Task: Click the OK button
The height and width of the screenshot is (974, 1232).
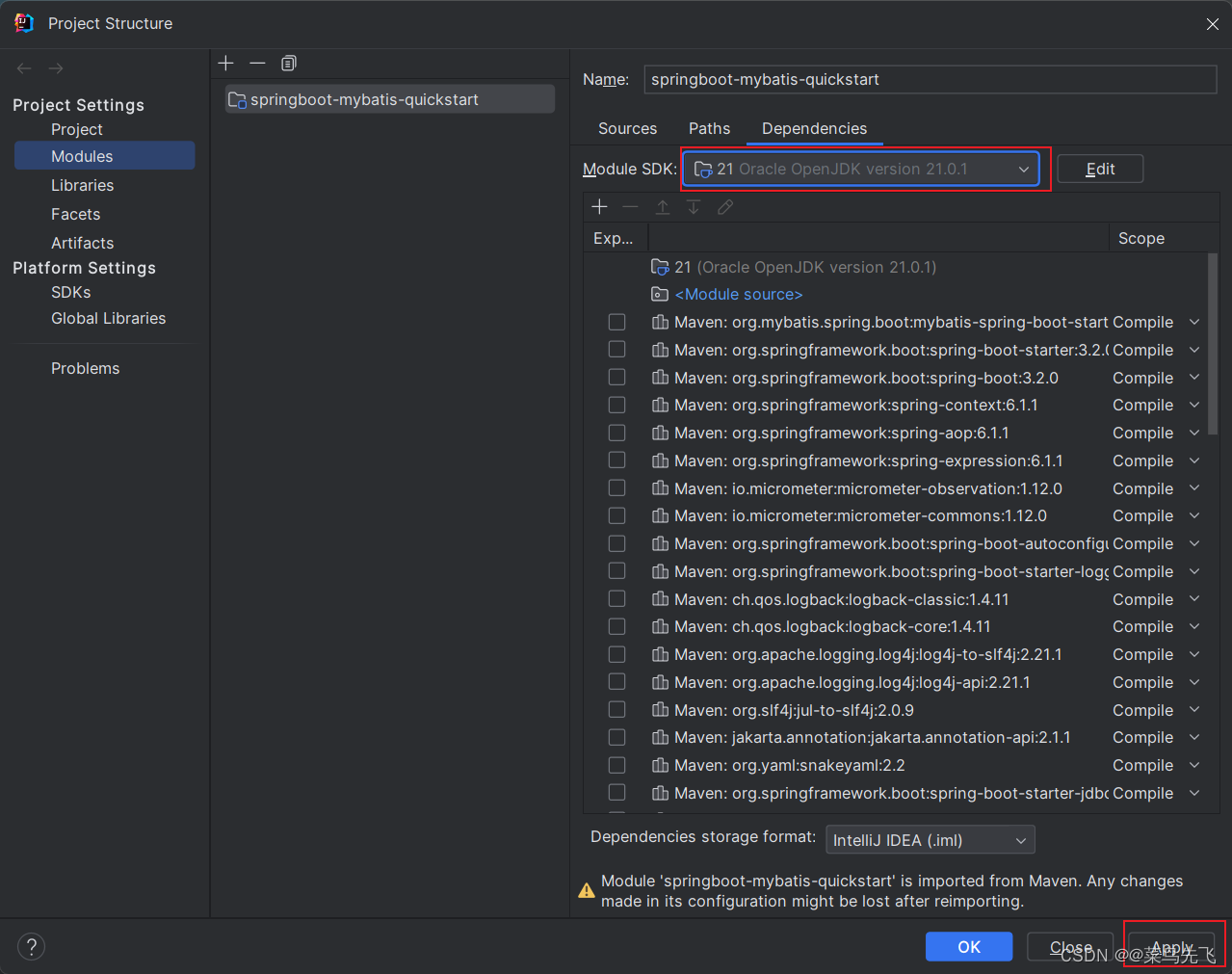Action: pyautogui.click(x=969, y=947)
